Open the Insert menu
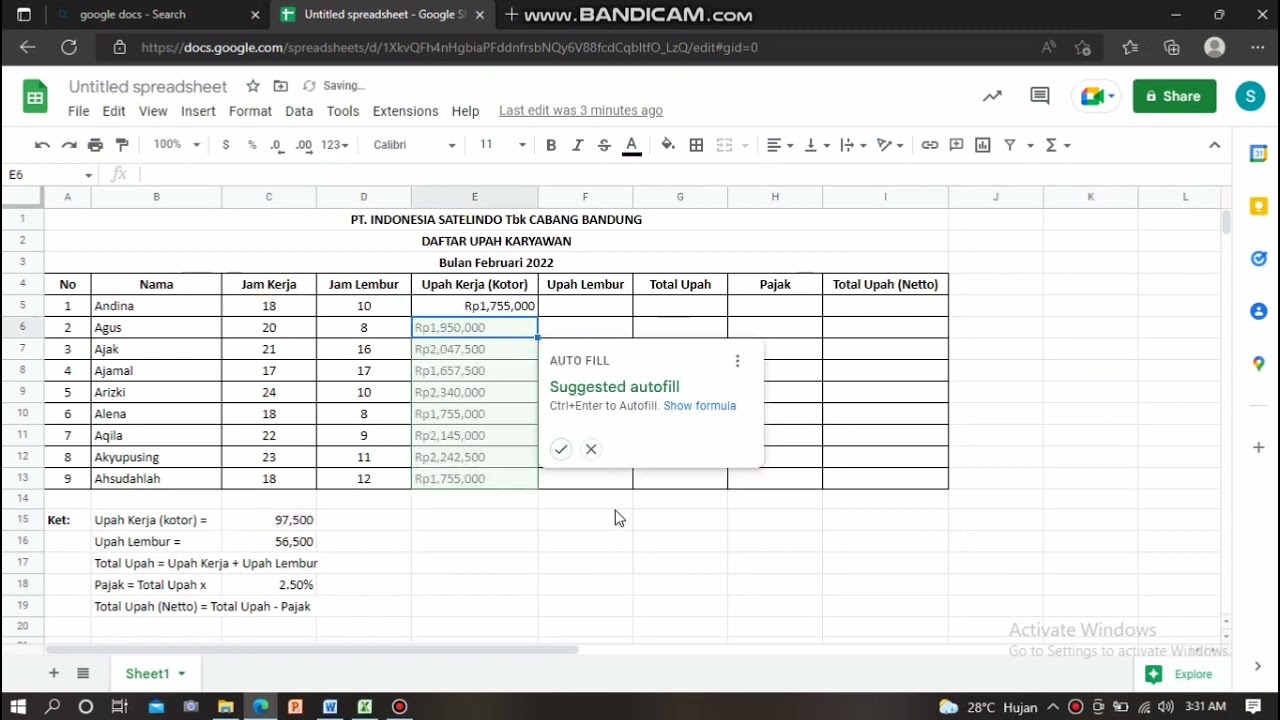The image size is (1280, 720). [x=198, y=111]
